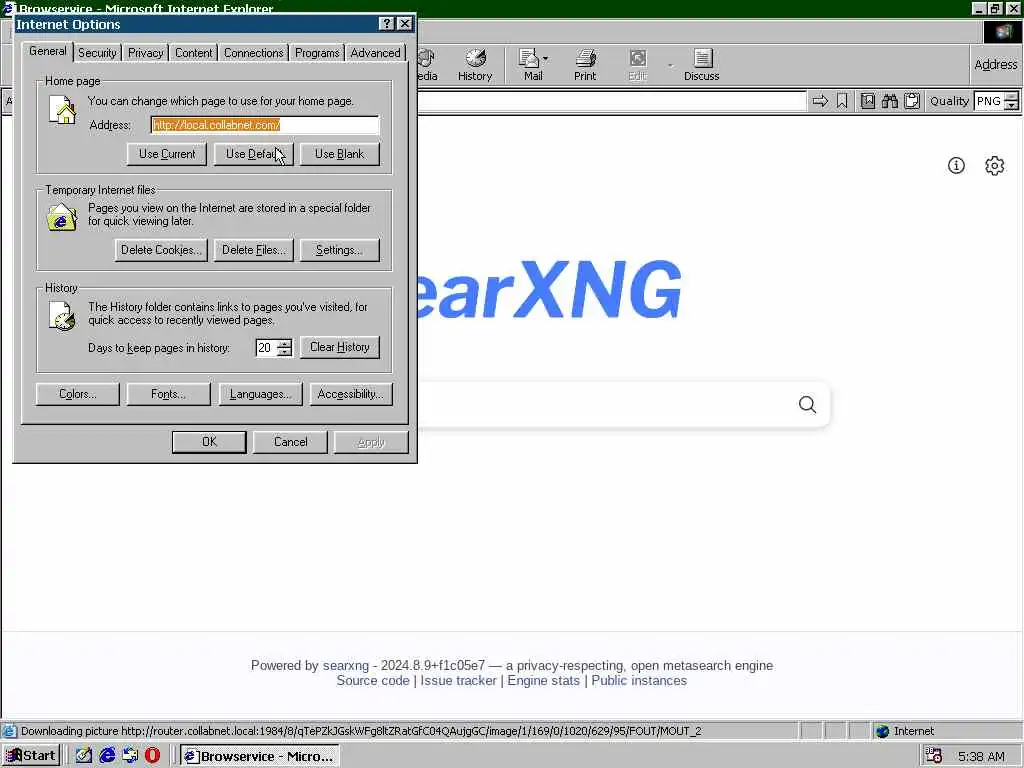Click the Print toolbar icon

584,65
